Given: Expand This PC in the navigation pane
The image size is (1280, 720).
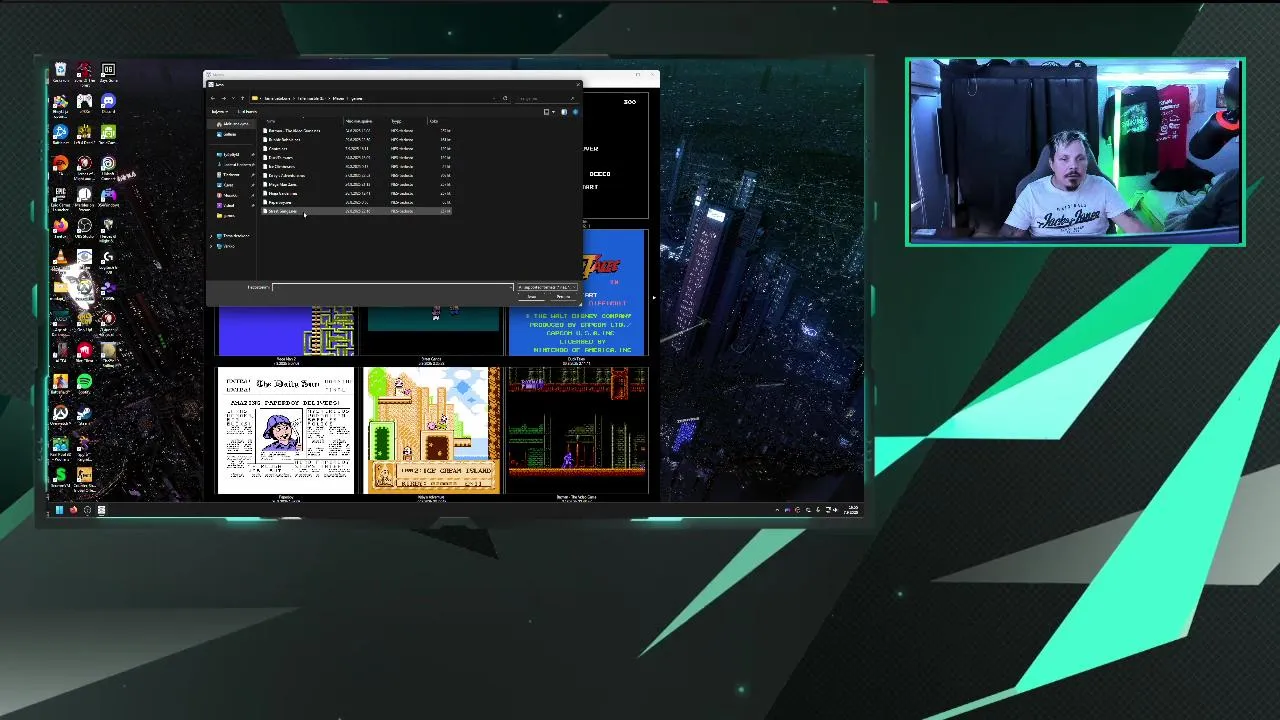Looking at the screenshot, I should point(211,236).
